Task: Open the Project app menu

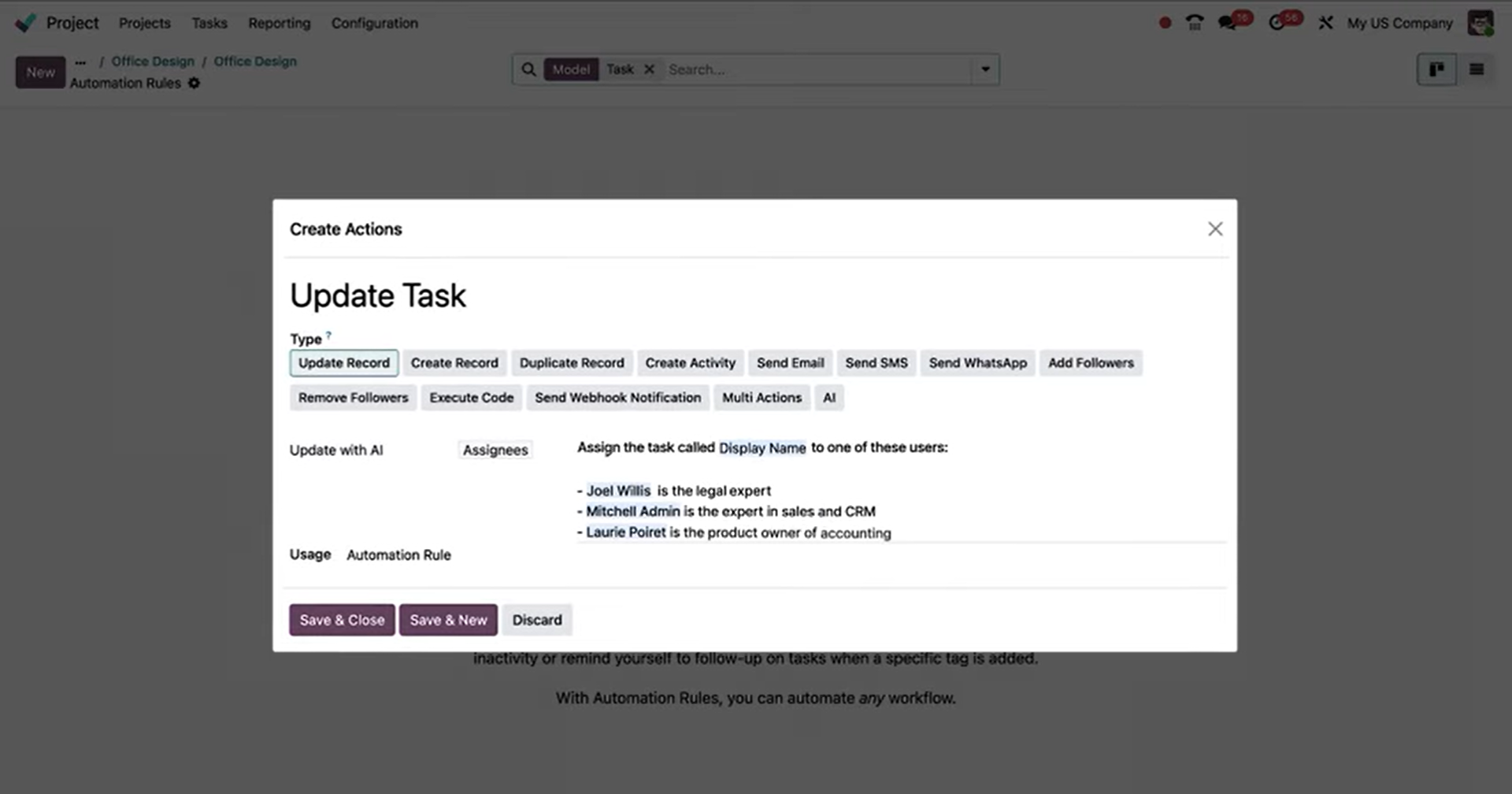Action: (72, 23)
